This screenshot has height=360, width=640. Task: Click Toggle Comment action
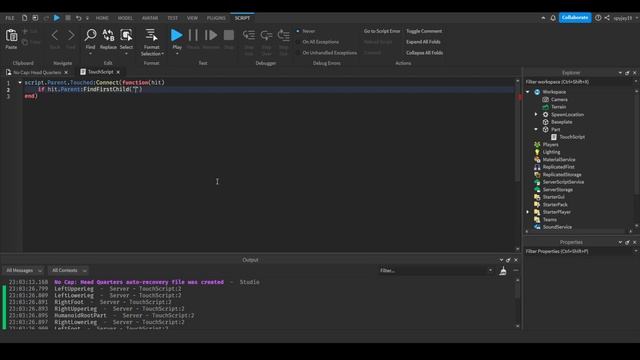[x=424, y=31]
